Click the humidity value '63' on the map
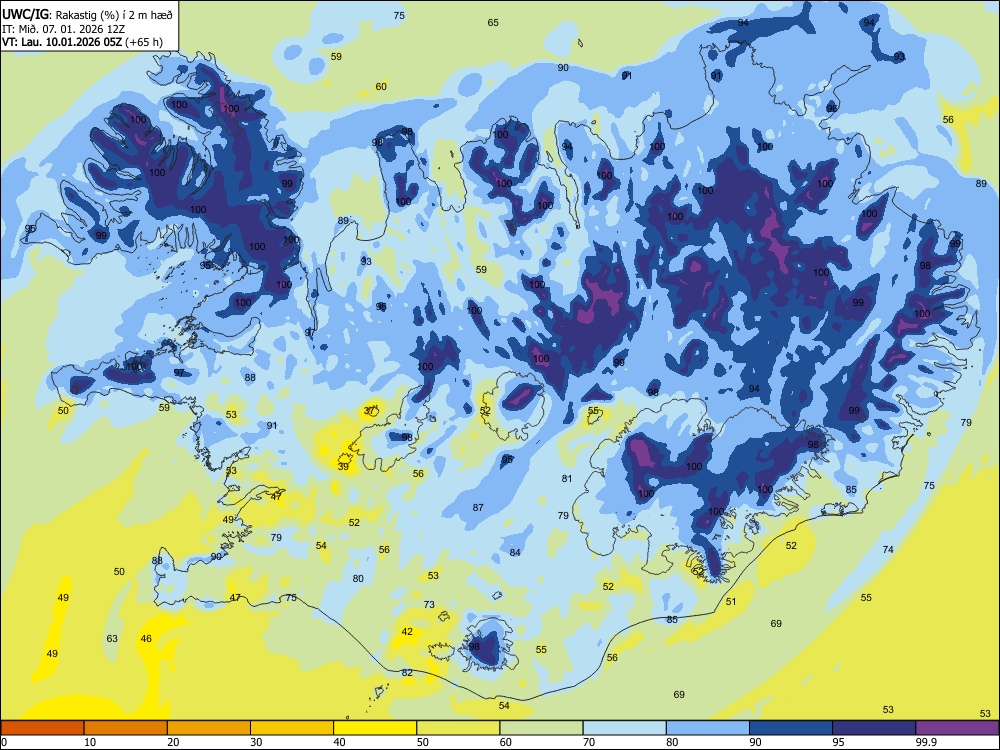Screen dimensions: 1000x750 [112, 638]
